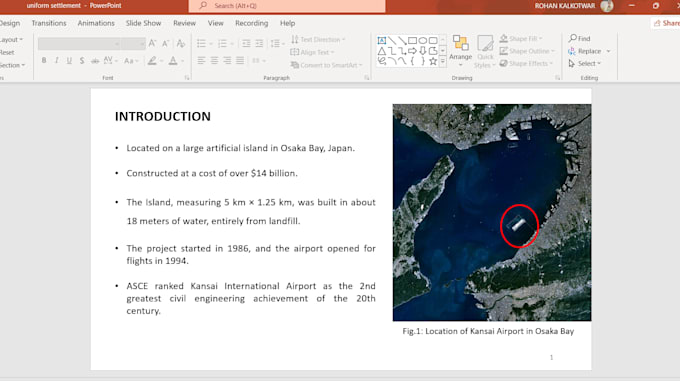This screenshot has width=680, height=381.
Task: Open the Recording tab
Action: (252, 23)
